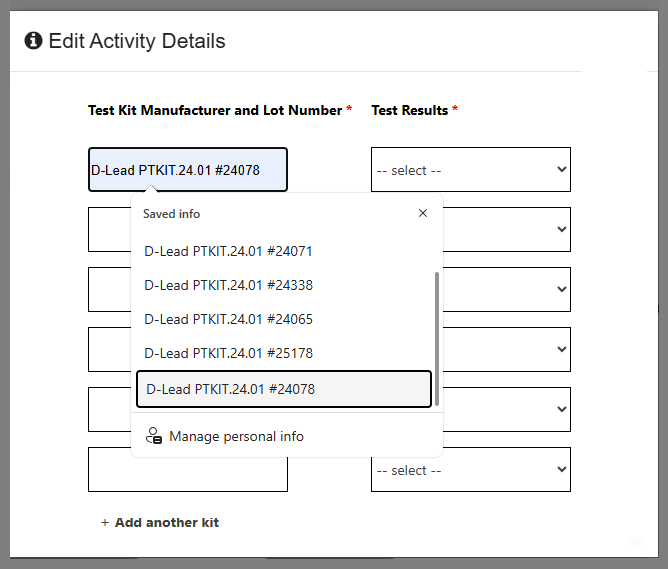This screenshot has height=569, width=668.
Task: Click the saved info list scrollbar
Action: [437, 339]
